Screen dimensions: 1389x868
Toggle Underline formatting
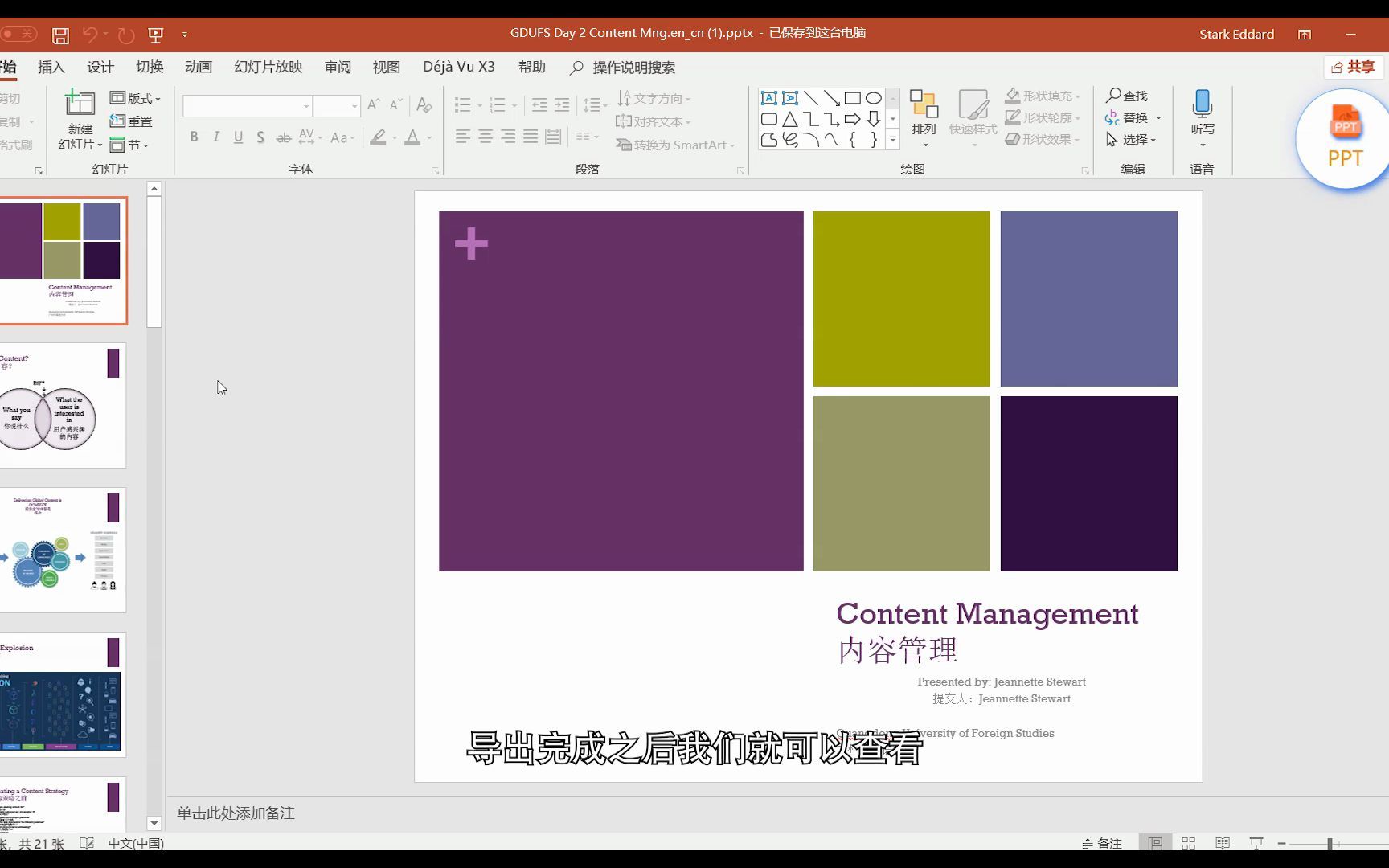pyautogui.click(x=239, y=137)
